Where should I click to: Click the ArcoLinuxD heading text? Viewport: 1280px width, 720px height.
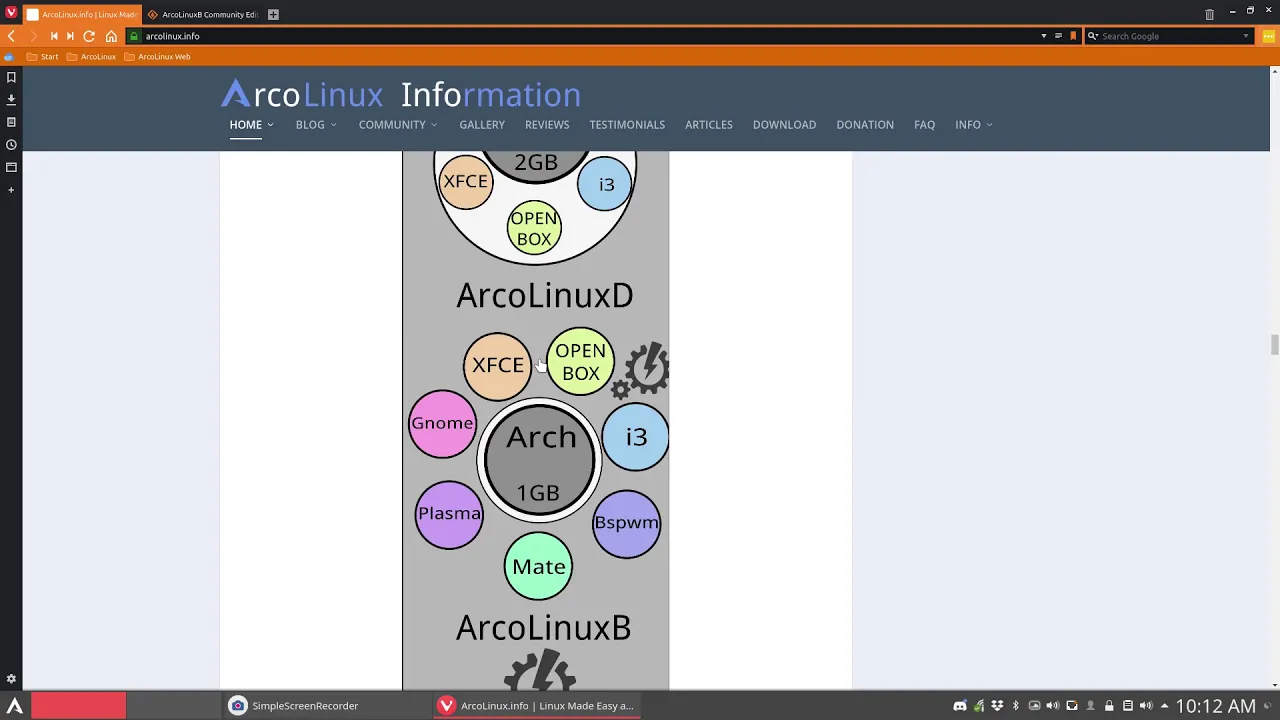pos(544,296)
